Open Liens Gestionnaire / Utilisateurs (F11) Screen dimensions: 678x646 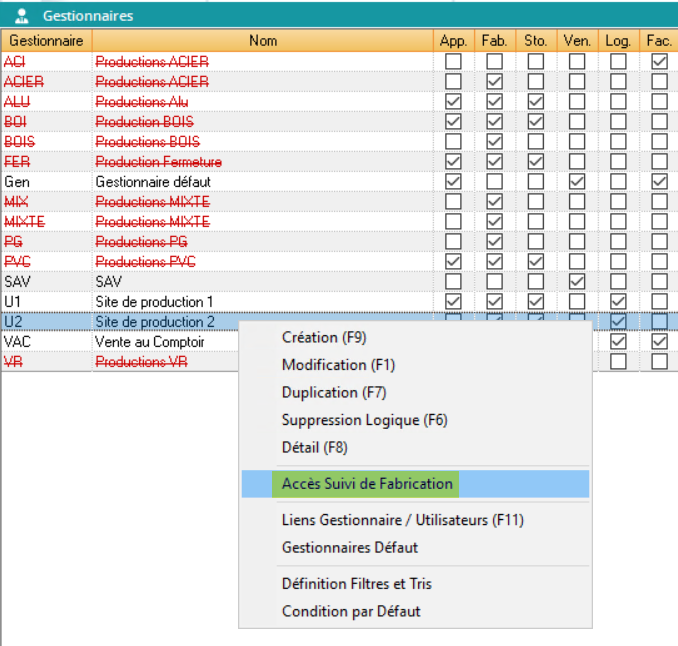[402, 520]
